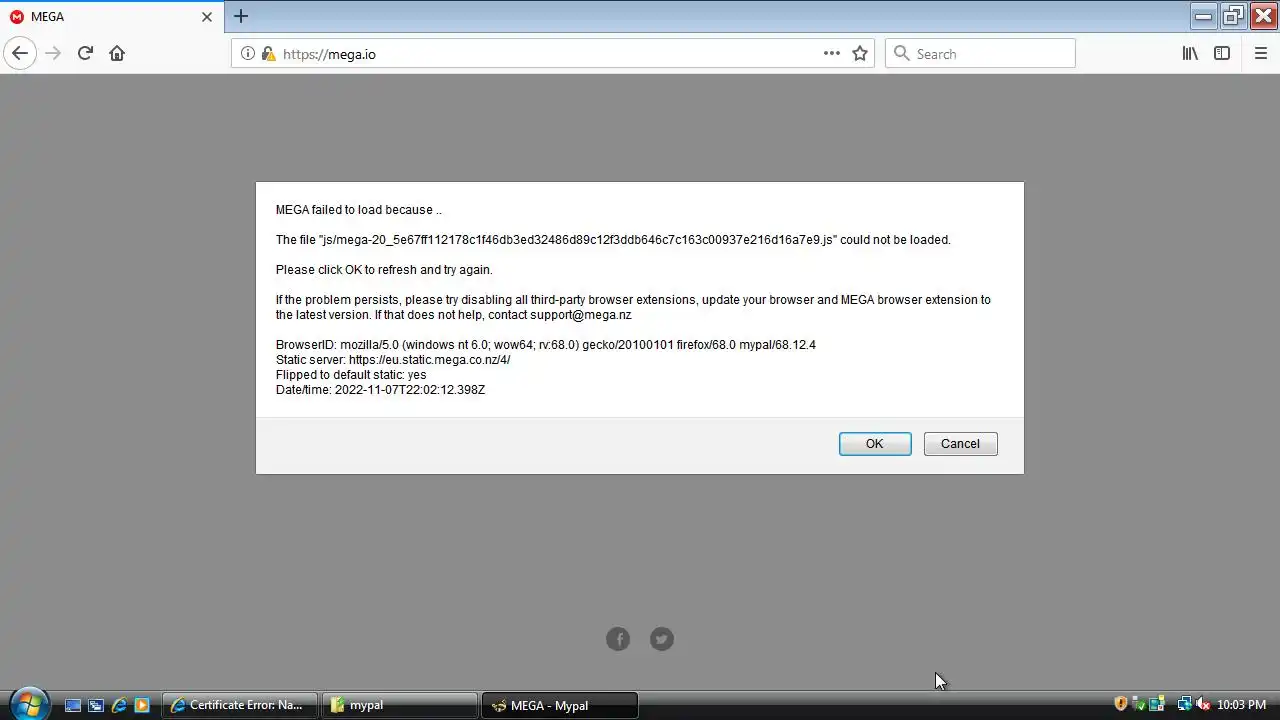This screenshot has width=1280, height=720.
Task: Open the clock showing 10:03 PM
Action: 1241,705
